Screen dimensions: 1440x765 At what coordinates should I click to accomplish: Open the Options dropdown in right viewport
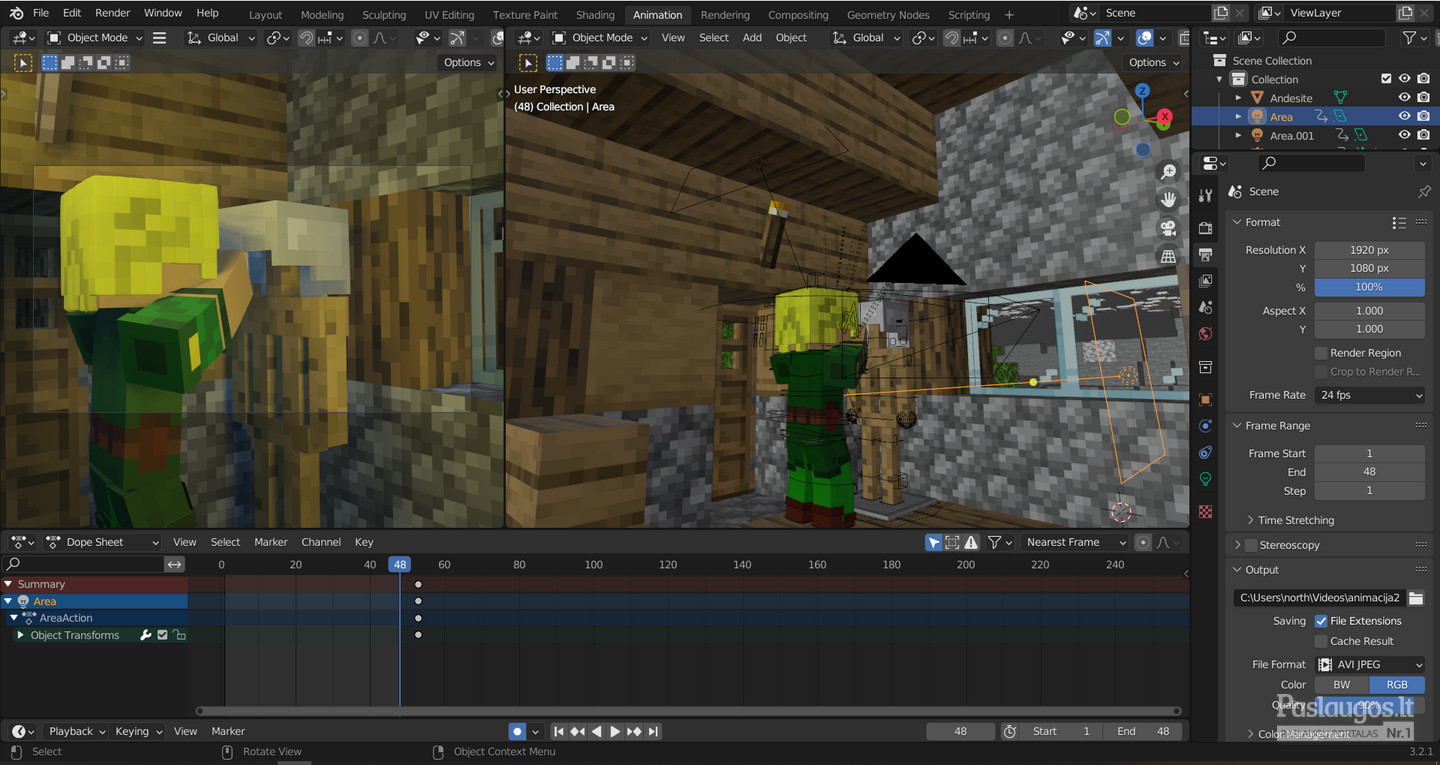click(1152, 62)
